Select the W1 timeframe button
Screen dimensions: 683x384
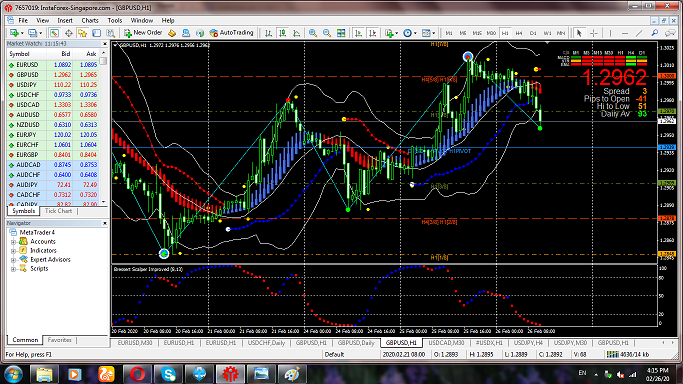pos(547,33)
